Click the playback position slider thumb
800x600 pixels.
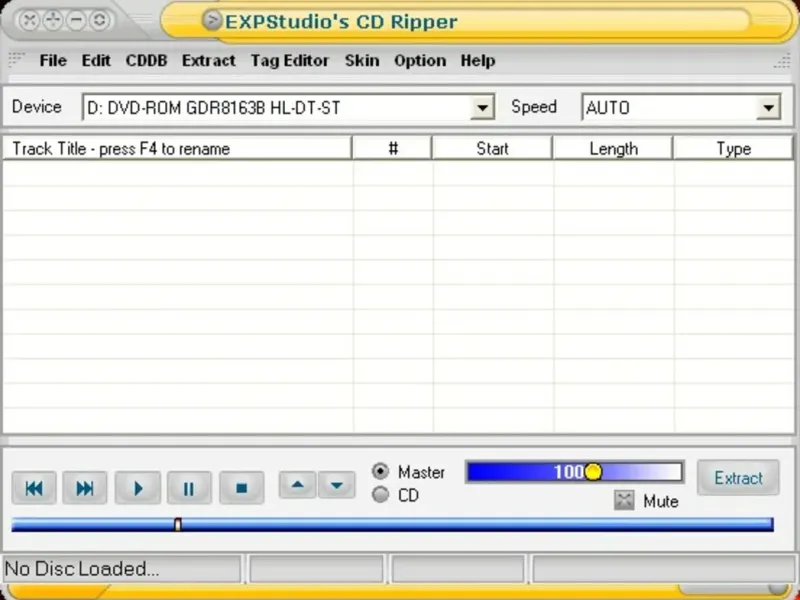coord(178,524)
